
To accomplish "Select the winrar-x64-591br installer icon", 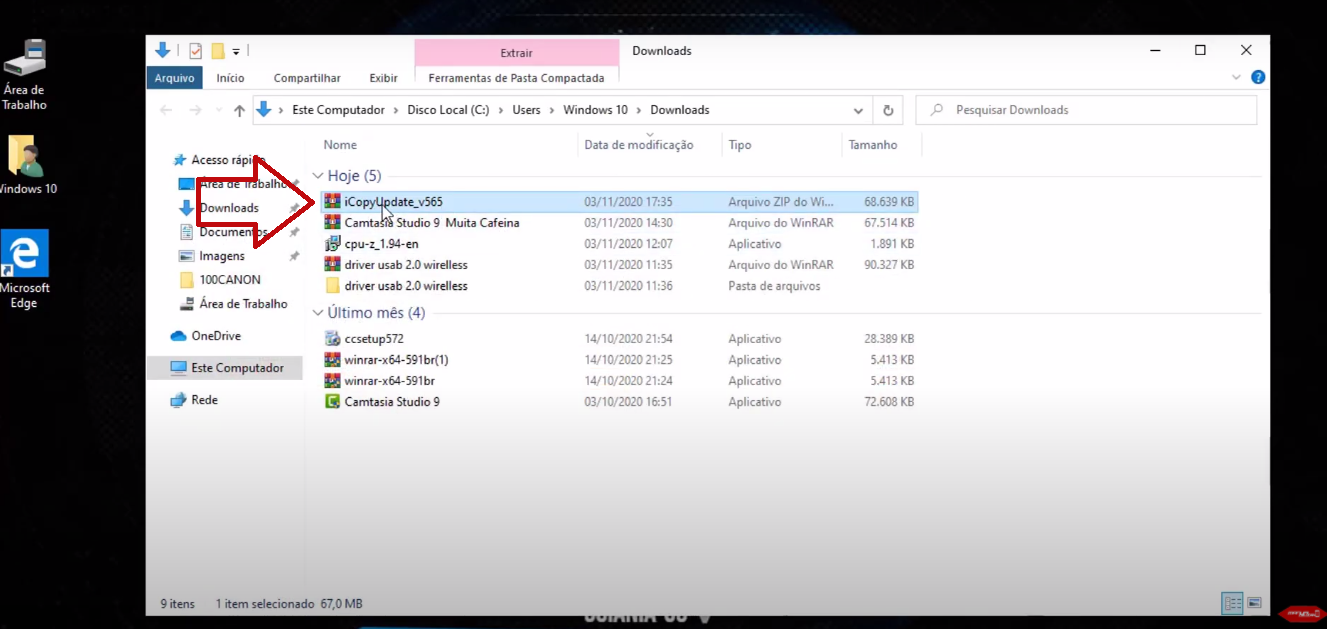I will [333, 381].
